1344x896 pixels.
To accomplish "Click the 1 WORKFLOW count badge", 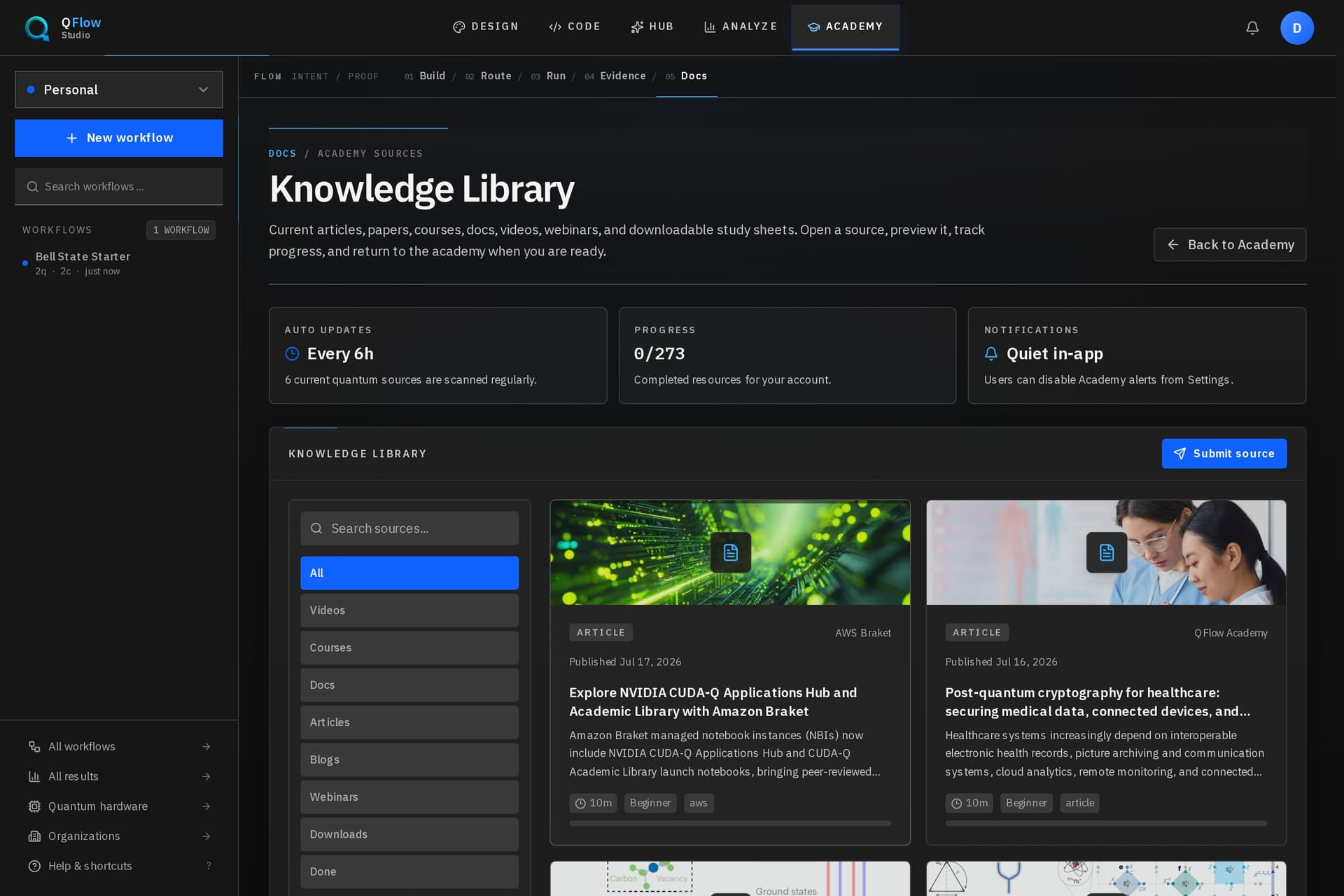I will pos(181,230).
